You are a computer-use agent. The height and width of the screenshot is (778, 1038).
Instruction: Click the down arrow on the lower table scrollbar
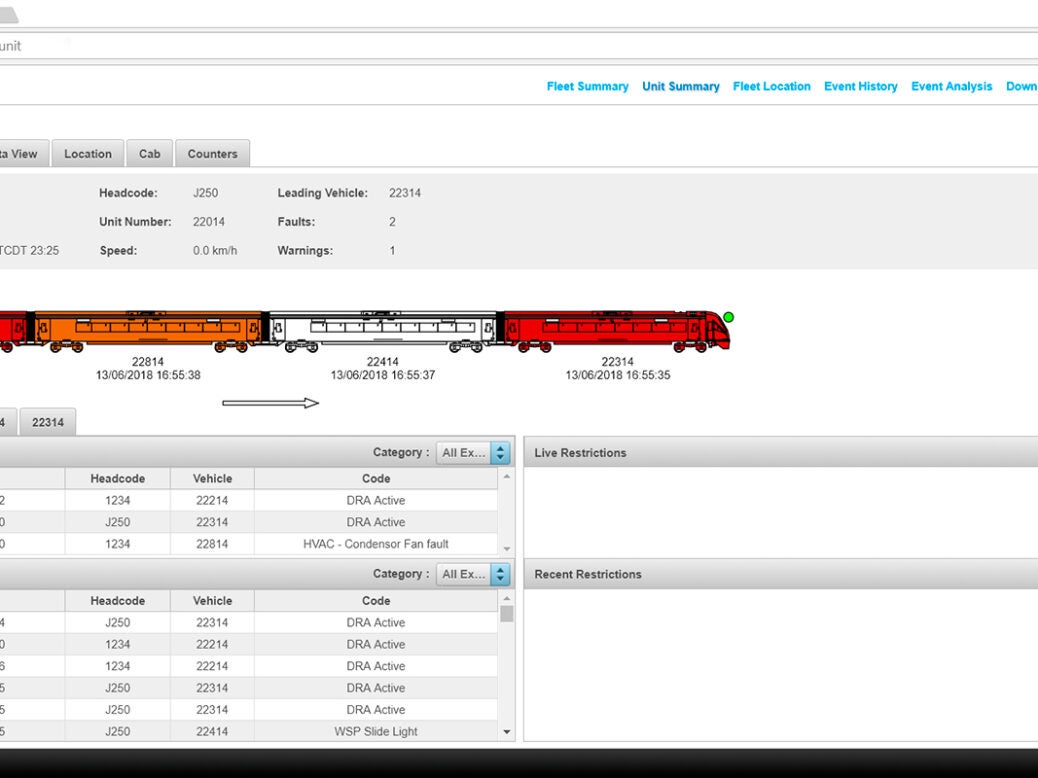tap(507, 731)
